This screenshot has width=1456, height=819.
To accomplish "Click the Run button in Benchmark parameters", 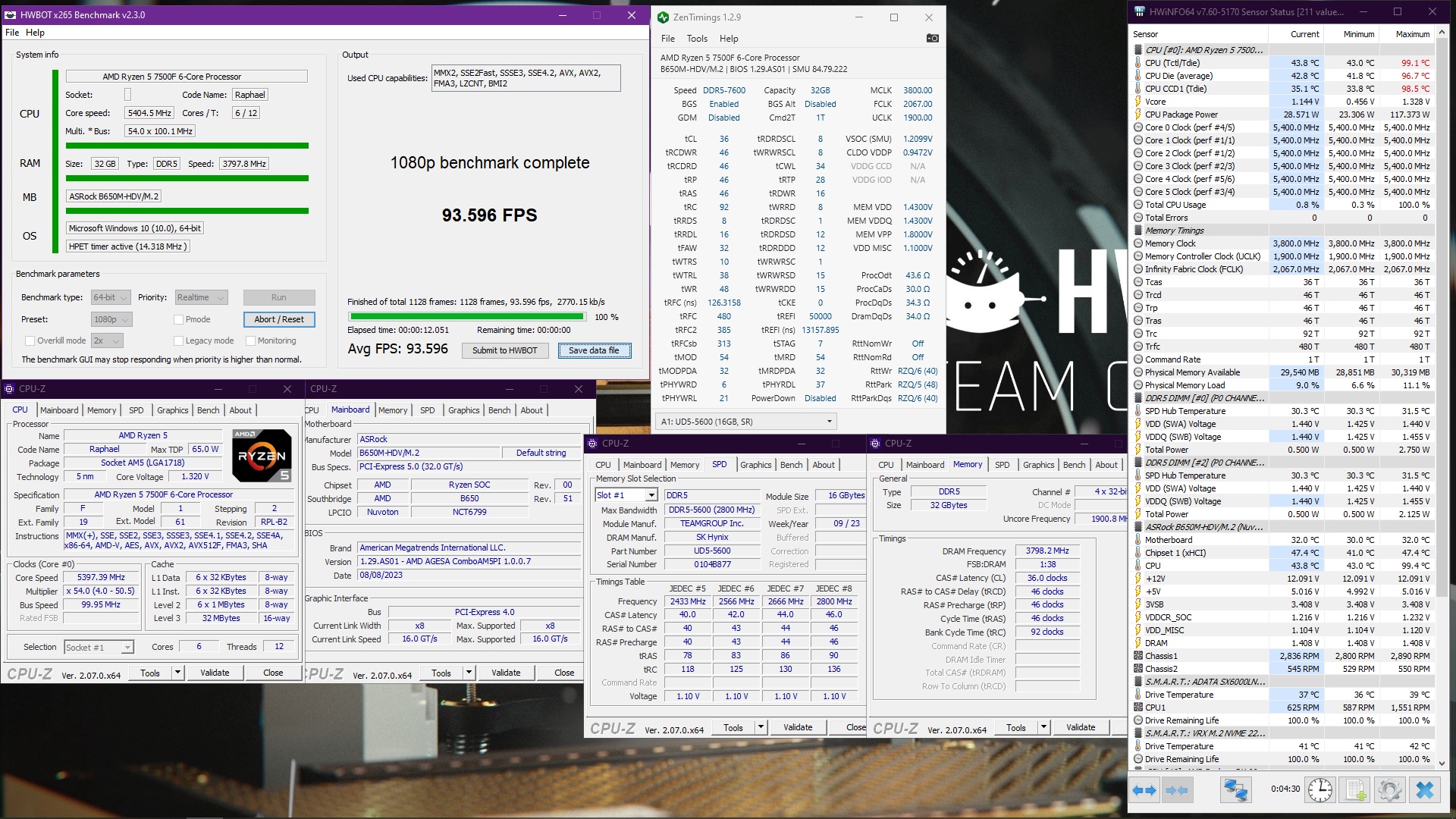I will pos(279,297).
